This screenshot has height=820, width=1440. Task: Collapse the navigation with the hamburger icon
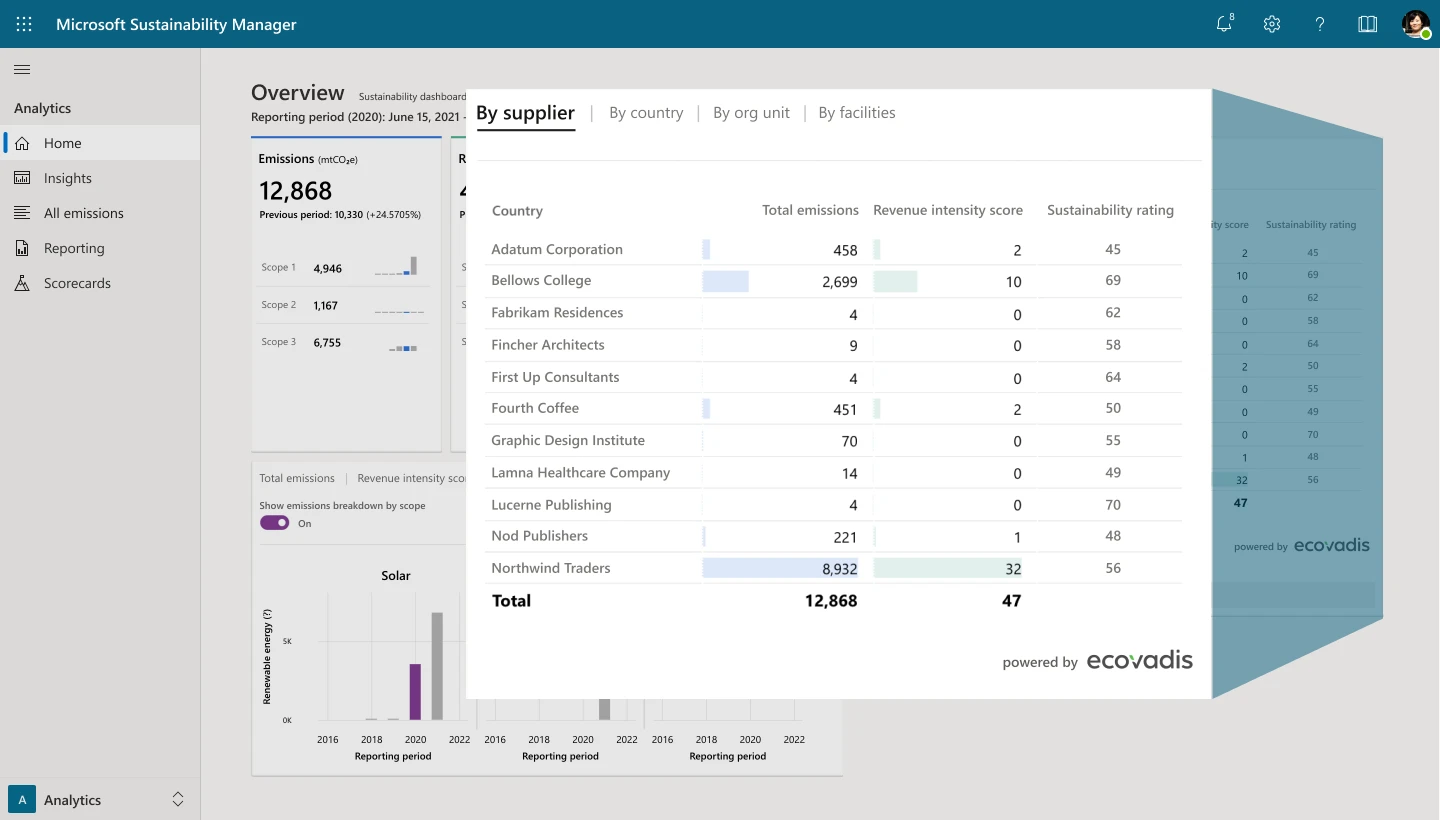tap(20, 70)
